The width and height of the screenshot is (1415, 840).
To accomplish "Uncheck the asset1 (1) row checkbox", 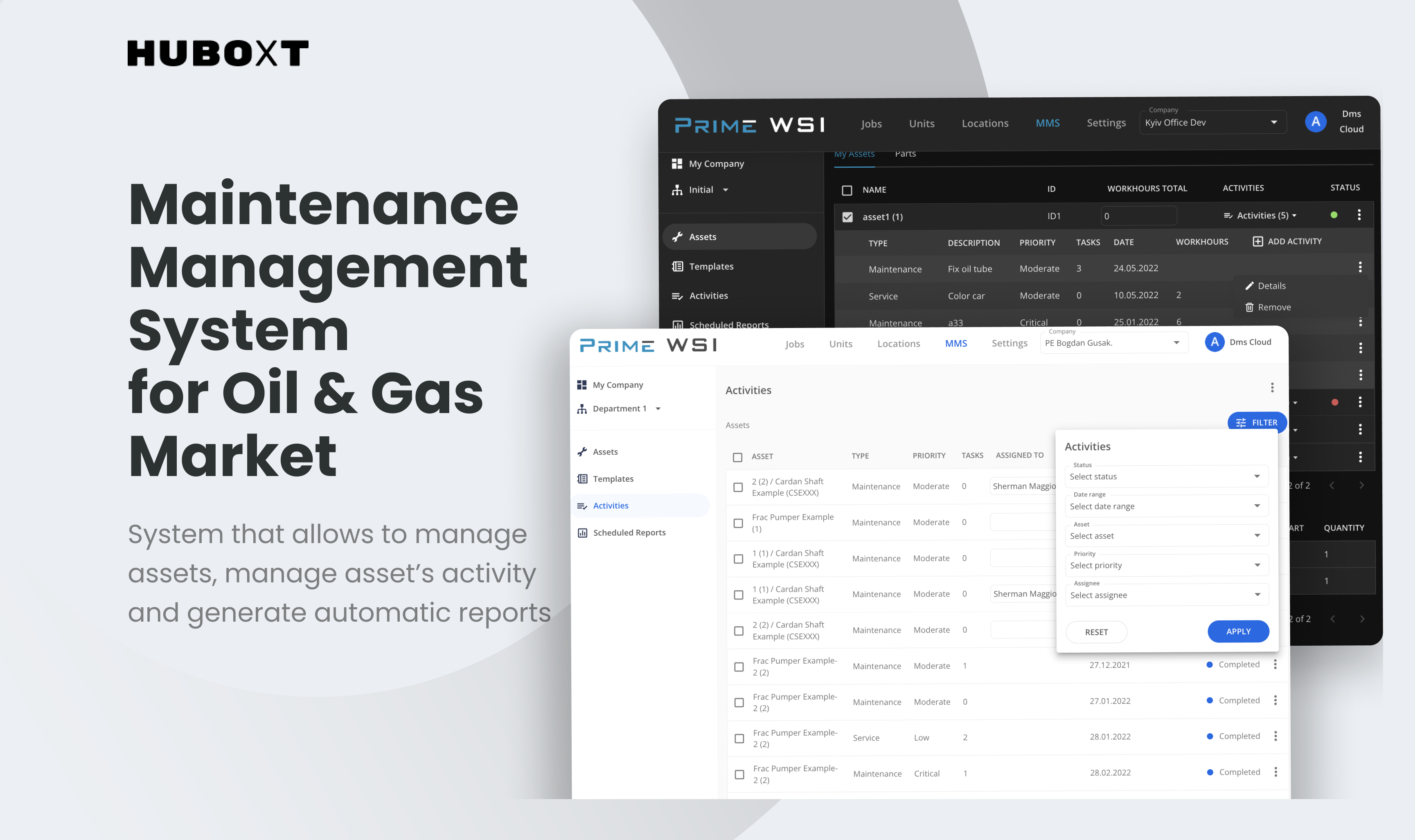I will click(847, 217).
